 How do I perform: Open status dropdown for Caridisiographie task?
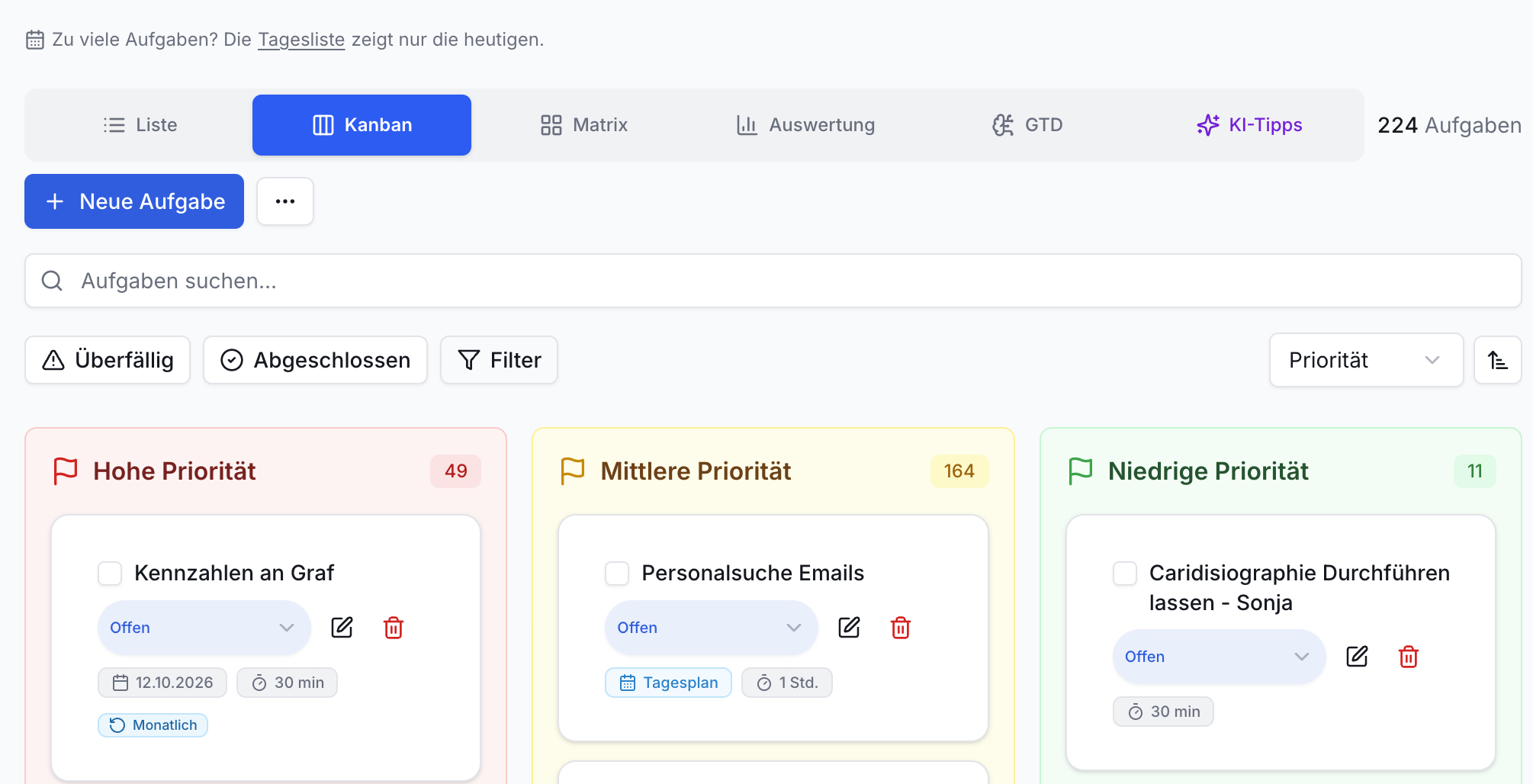click(1220, 657)
